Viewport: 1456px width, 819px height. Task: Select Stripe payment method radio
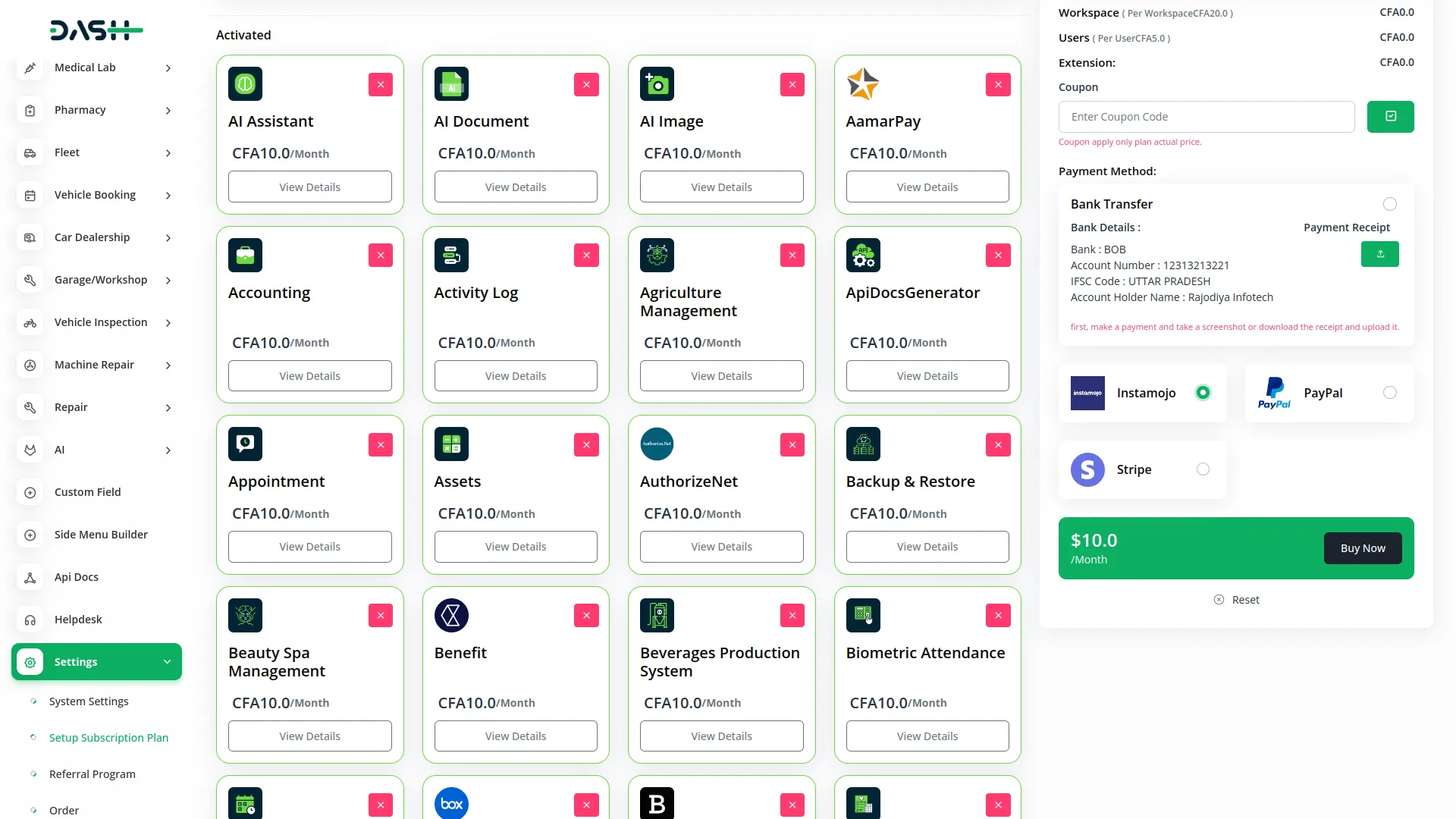tap(1203, 469)
